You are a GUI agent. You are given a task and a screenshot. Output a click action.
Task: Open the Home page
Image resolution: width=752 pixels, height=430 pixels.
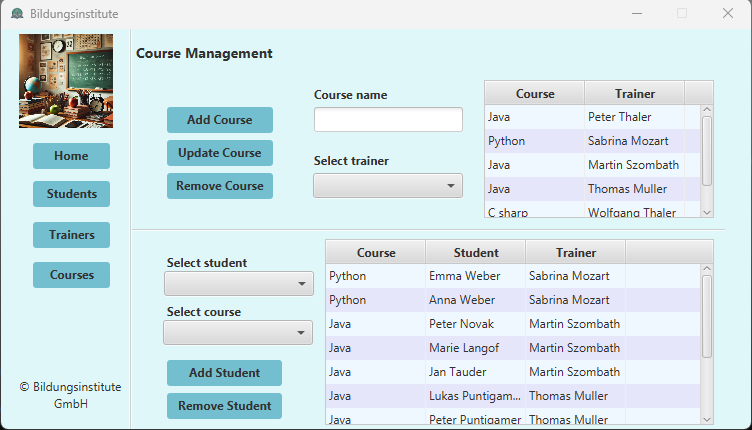coord(71,156)
